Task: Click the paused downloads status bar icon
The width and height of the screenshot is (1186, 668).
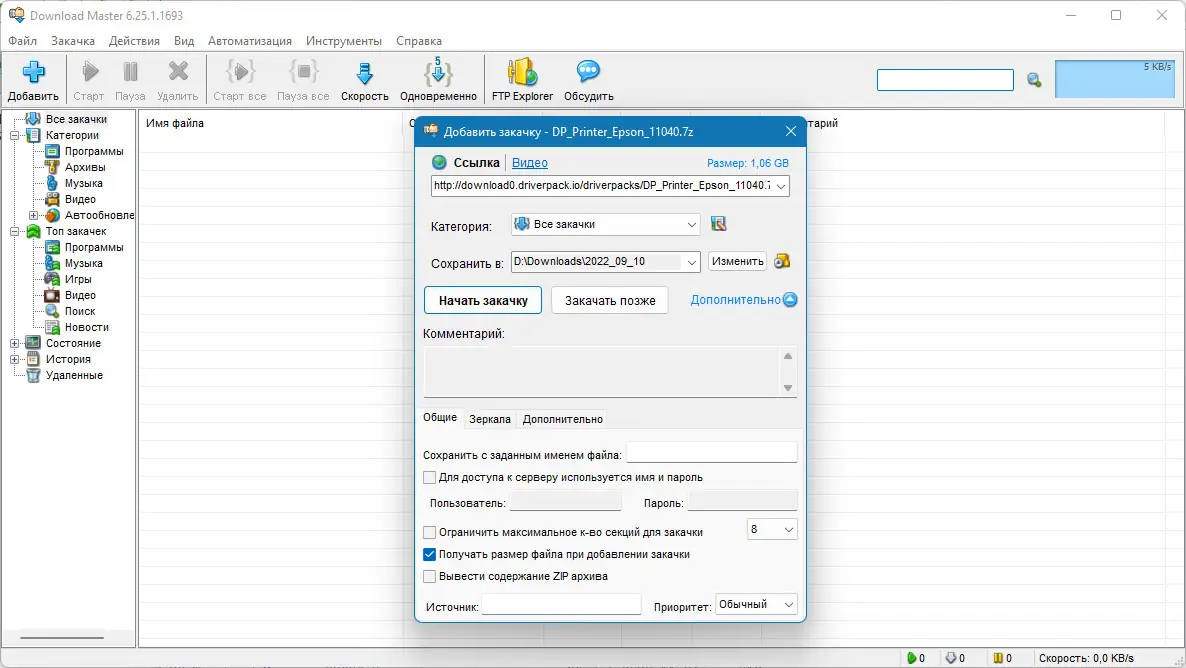Action: point(998,658)
